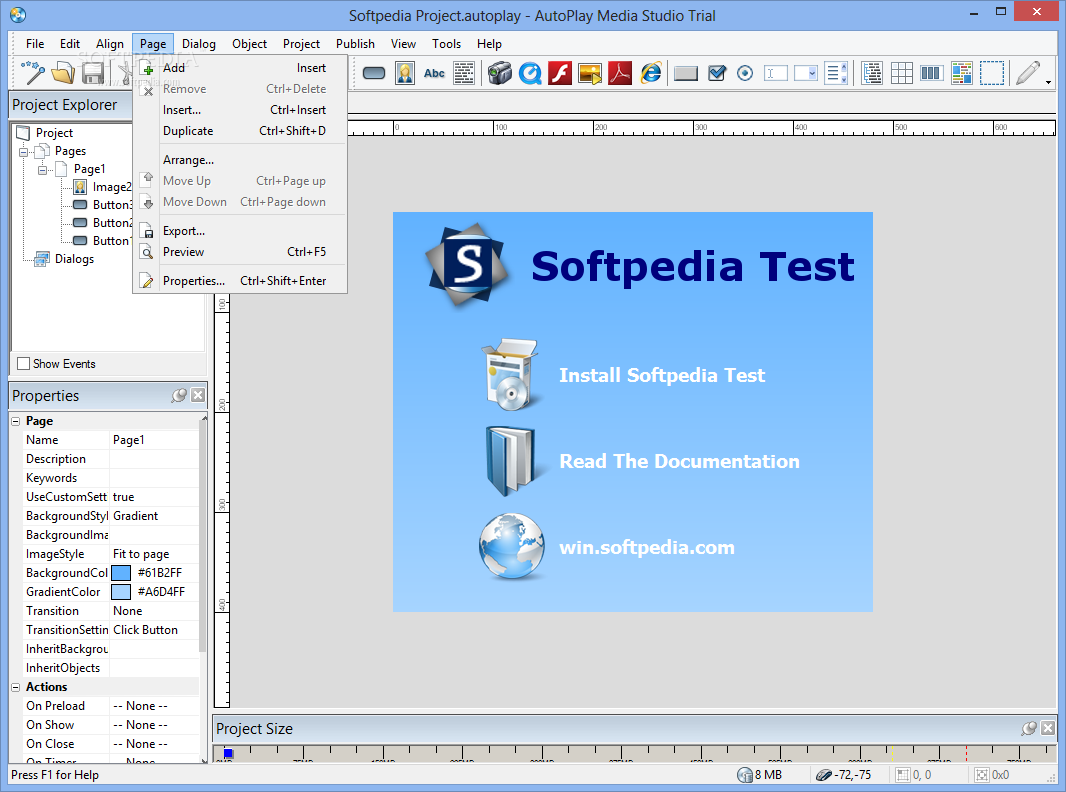Insert a Paragraph object from toolbar
Image resolution: width=1066 pixels, height=792 pixels.
coord(464,73)
